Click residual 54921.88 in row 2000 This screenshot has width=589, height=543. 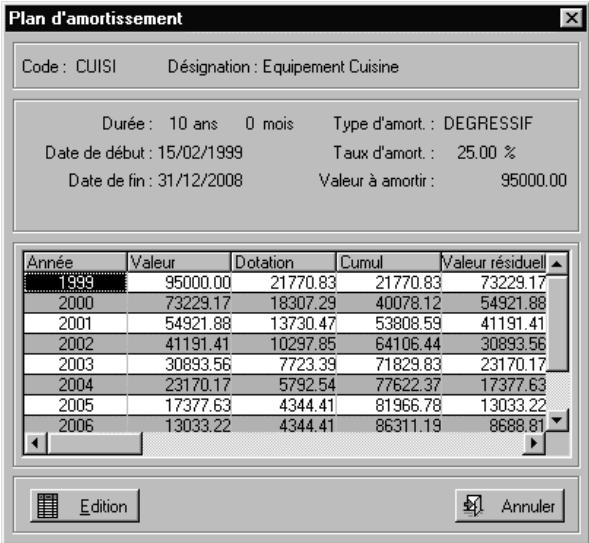tap(494, 303)
